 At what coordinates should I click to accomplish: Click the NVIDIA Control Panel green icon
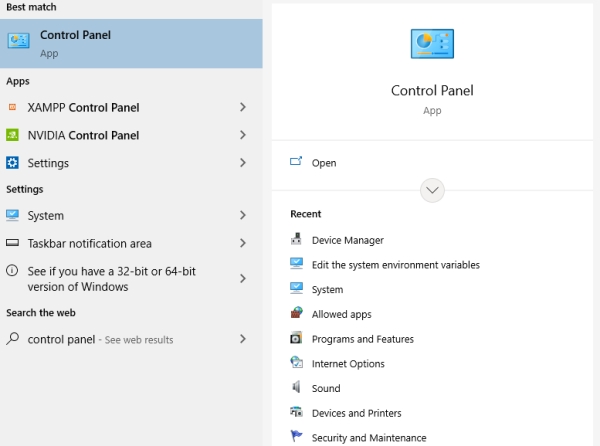tap(12, 135)
